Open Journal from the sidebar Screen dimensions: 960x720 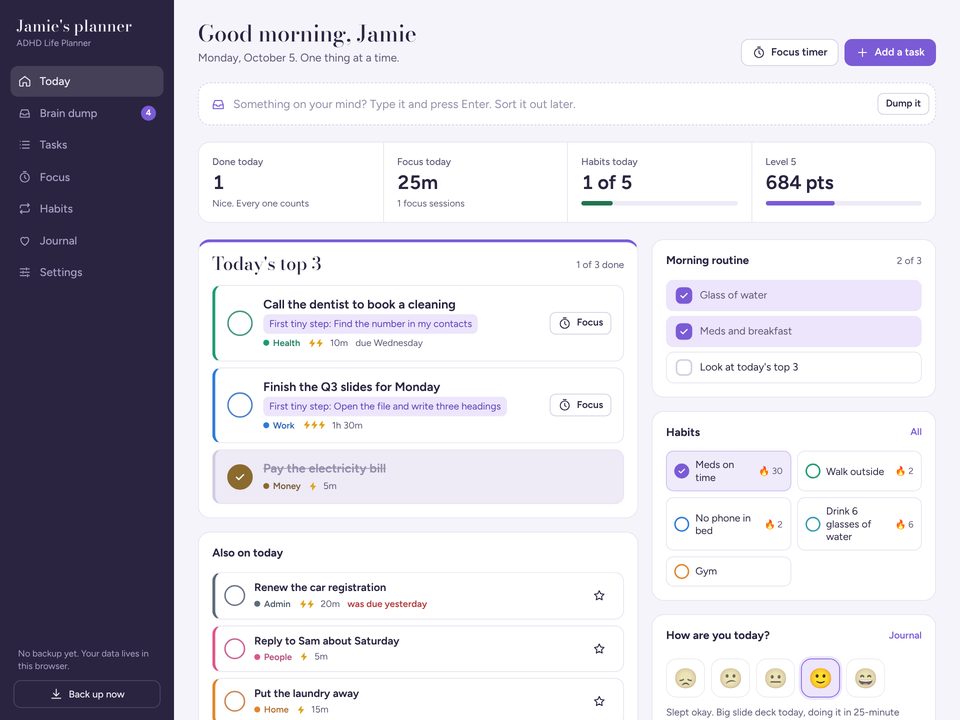pos(87,241)
